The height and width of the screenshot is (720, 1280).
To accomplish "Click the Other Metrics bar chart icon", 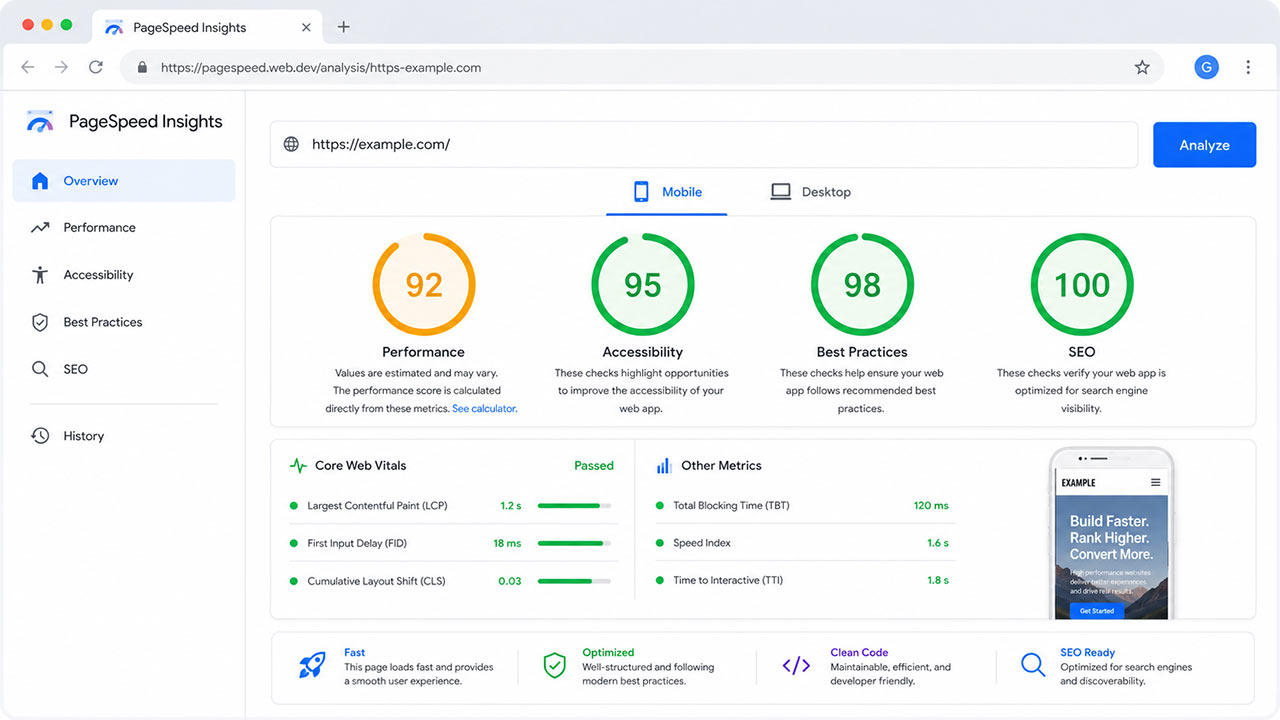I will pyautogui.click(x=664, y=466).
